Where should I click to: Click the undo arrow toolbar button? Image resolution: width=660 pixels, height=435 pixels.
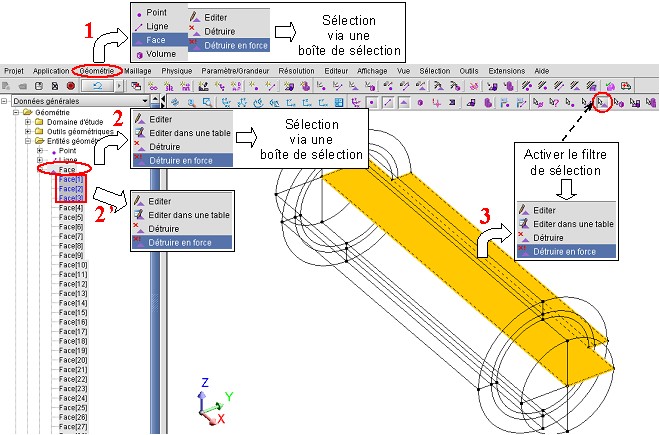click(x=98, y=87)
